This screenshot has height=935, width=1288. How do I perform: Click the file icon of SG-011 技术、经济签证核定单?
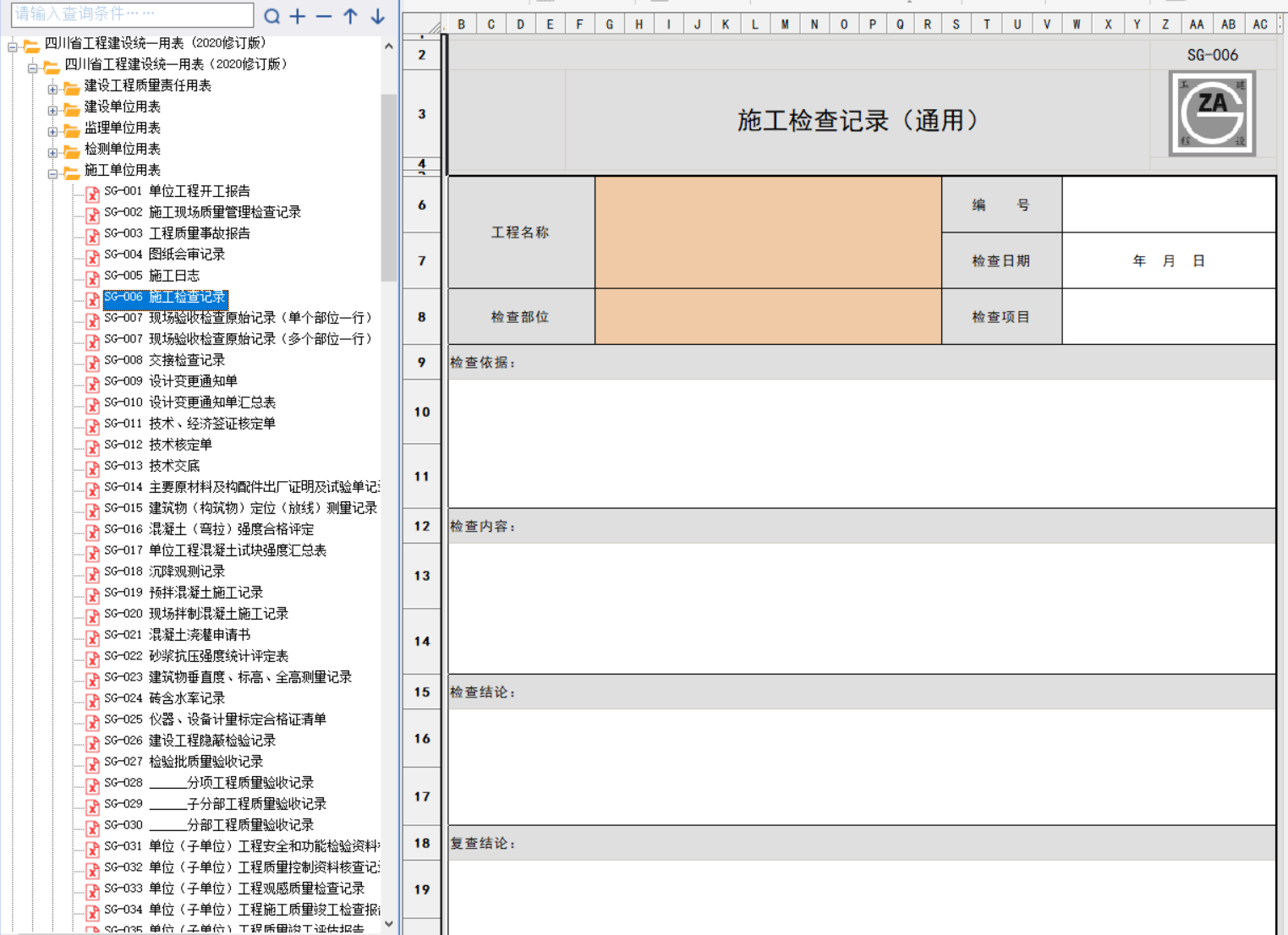pyautogui.click(x=92, y=427)
